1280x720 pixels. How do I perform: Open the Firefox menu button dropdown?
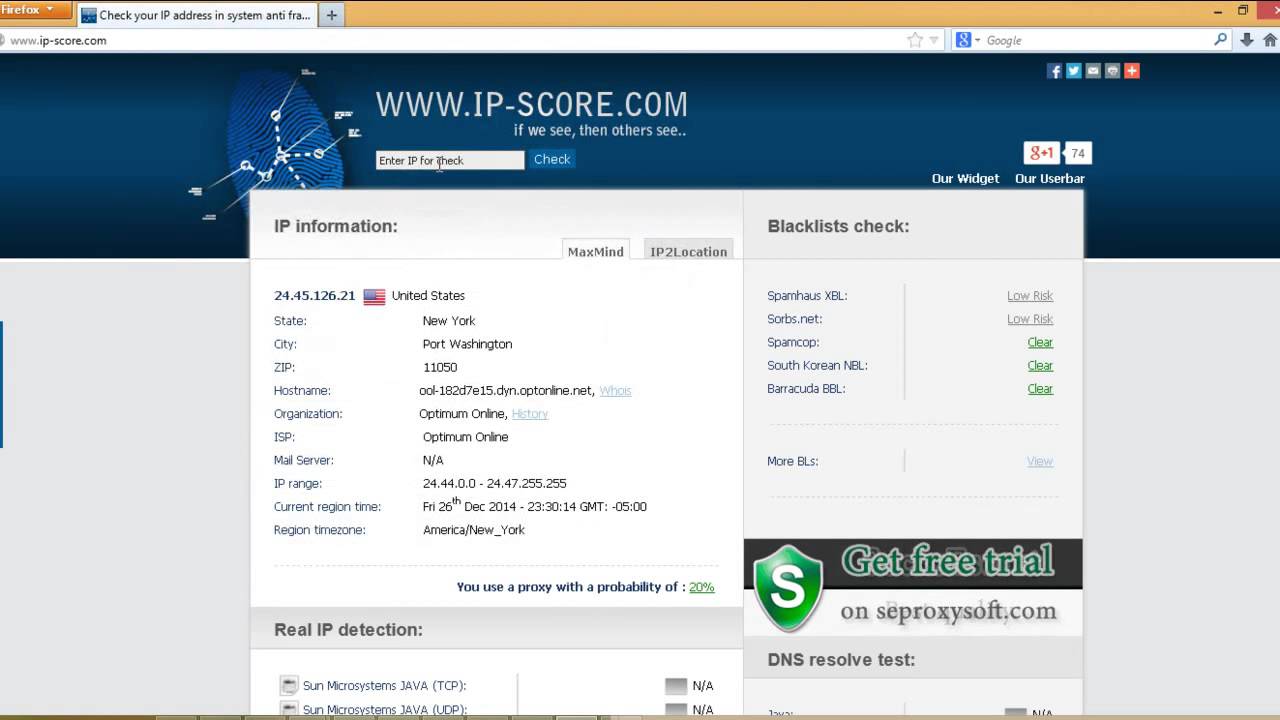pos(36,11)
